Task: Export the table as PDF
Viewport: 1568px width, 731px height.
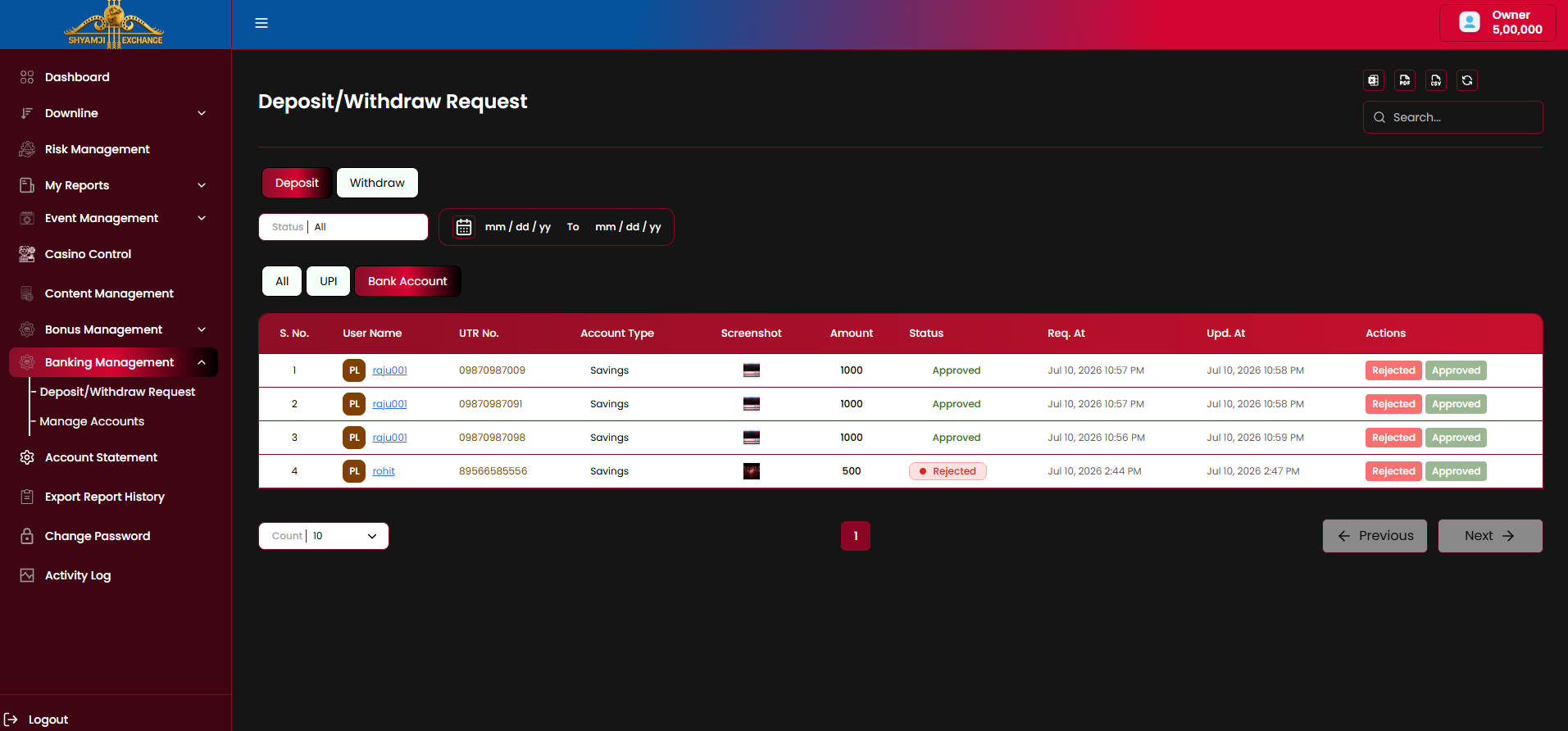Action: coord(1405,80)
